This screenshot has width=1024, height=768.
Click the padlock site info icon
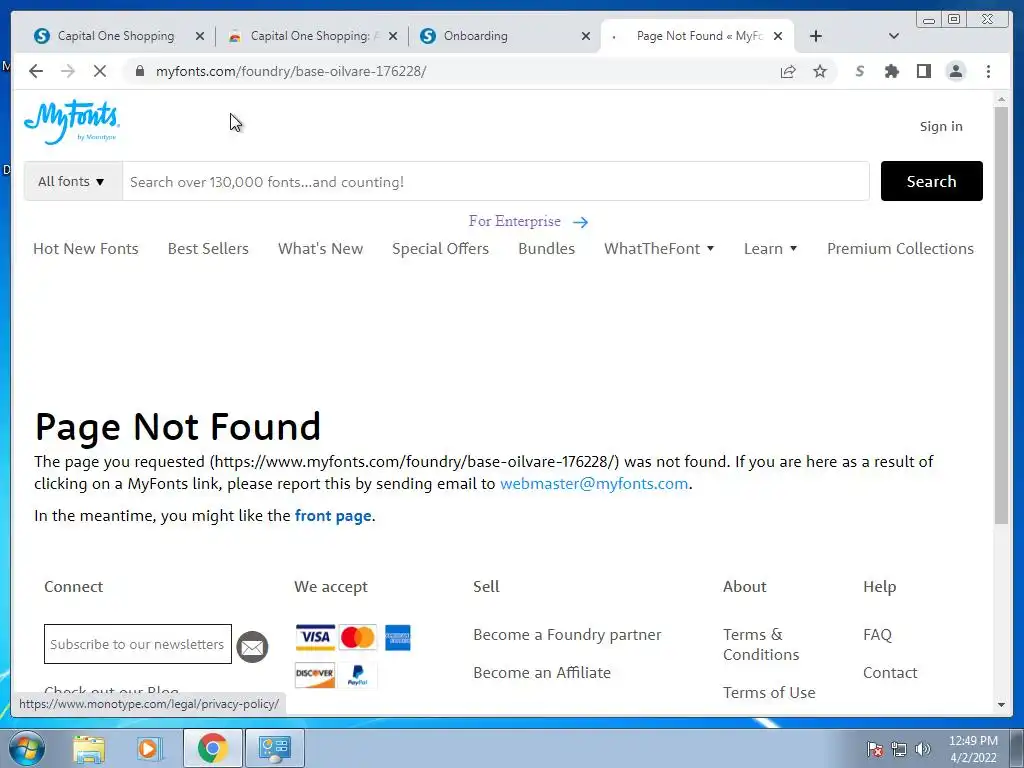140,71
